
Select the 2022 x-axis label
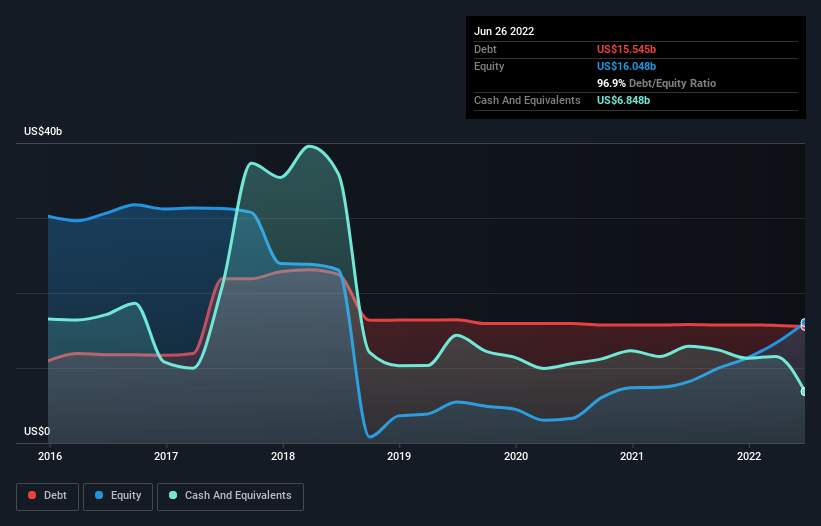coord(749,456)
